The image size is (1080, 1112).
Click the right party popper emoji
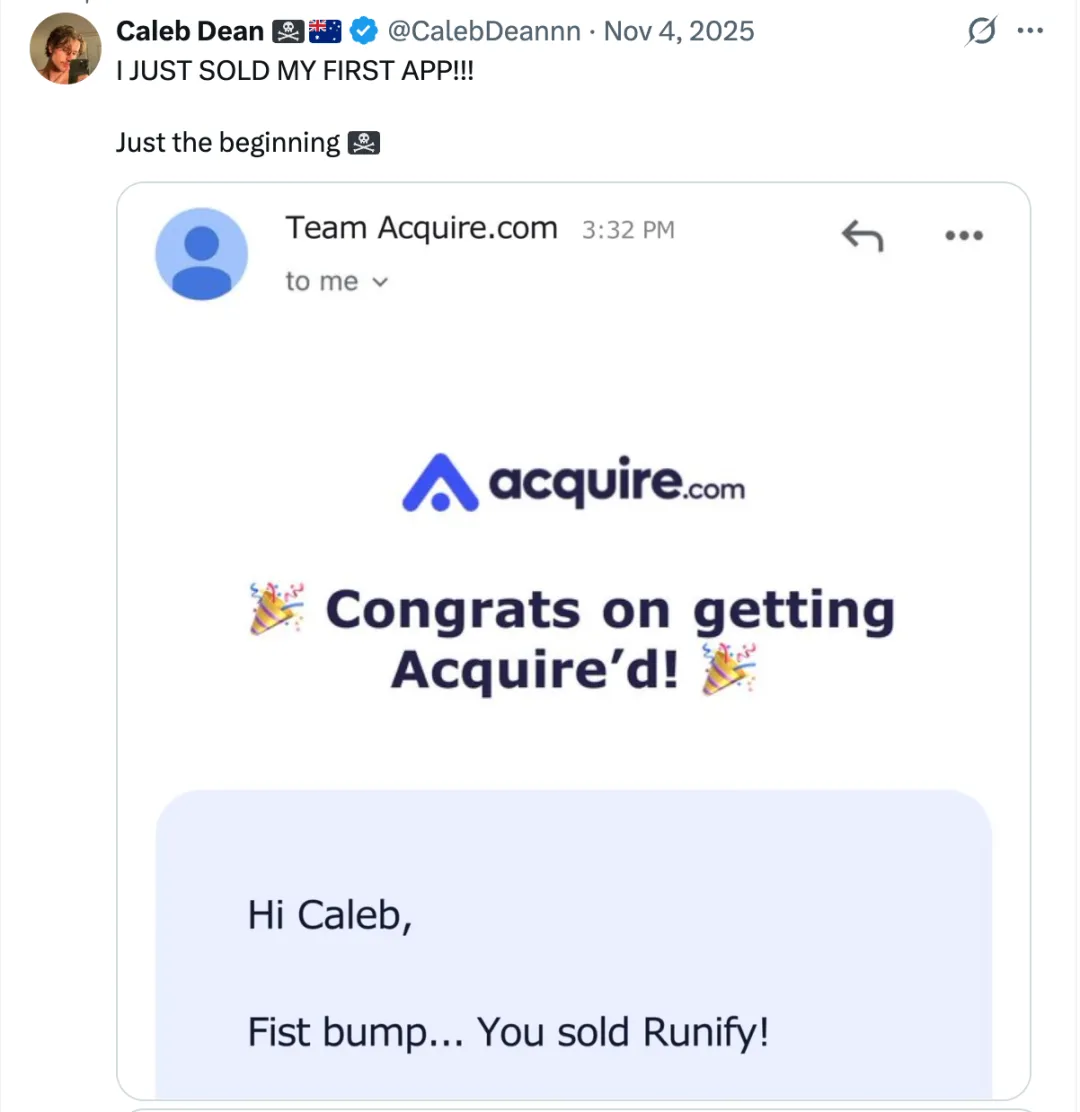pos(729,669)
